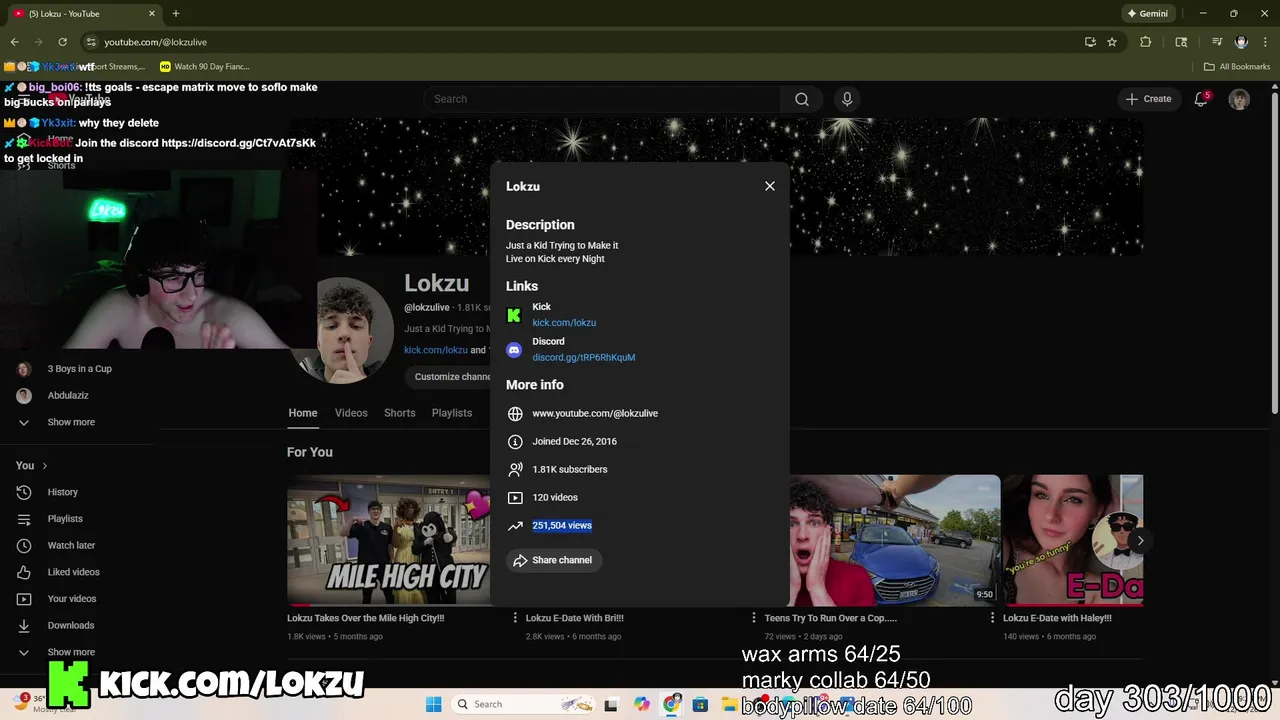Open the YouTube account avatar menu
Screen dimensions: 1280x720
click(1239, 99)
